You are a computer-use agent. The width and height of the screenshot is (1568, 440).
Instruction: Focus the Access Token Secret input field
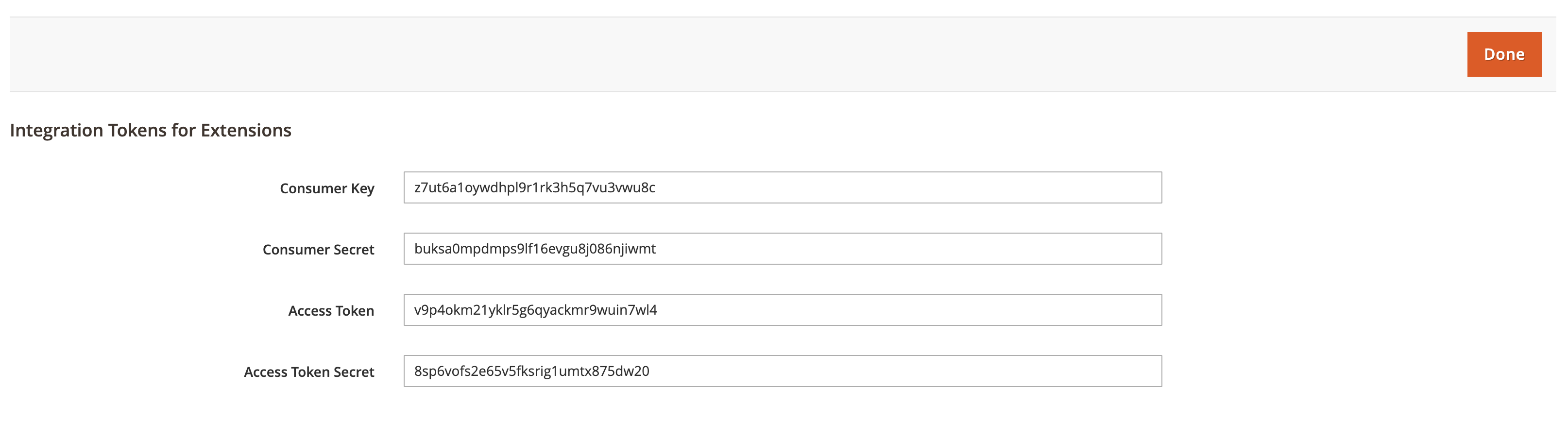[782, 371]
